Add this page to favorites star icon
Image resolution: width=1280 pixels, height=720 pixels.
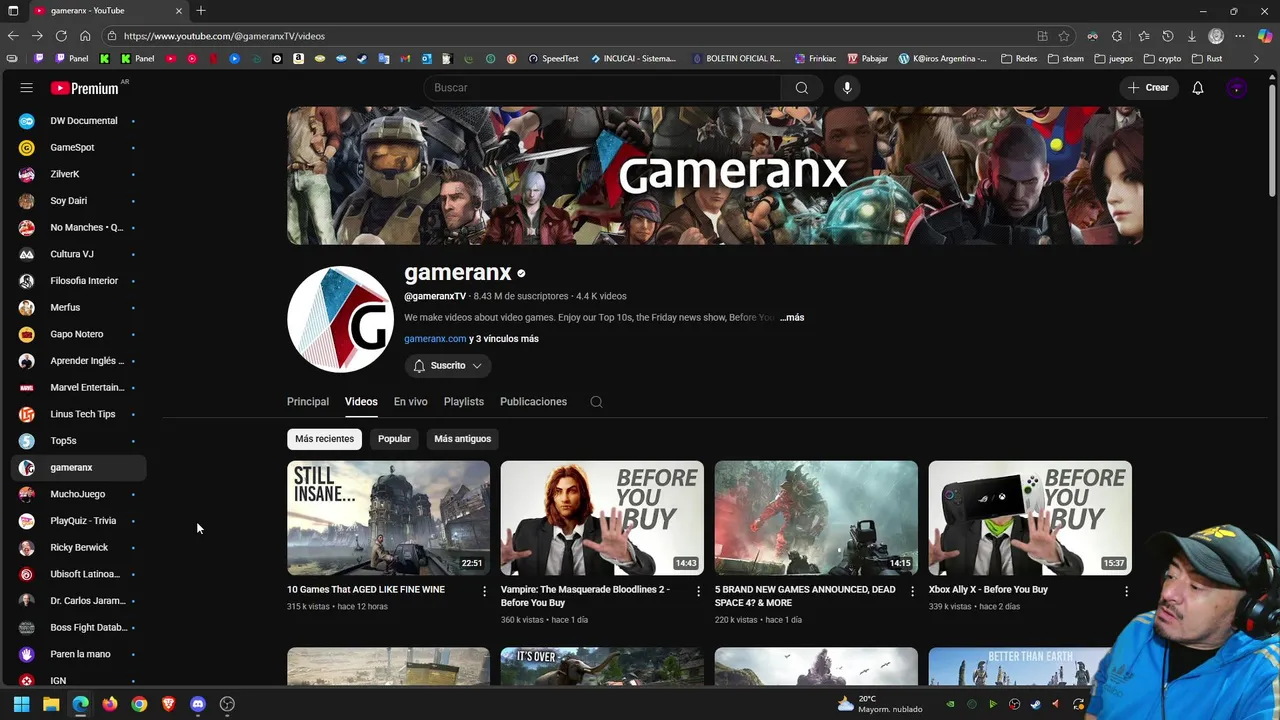[x=1064, y=36]
